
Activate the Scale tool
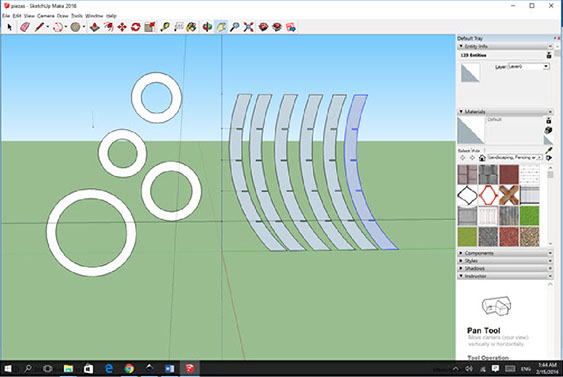click(x=150, y=27)
